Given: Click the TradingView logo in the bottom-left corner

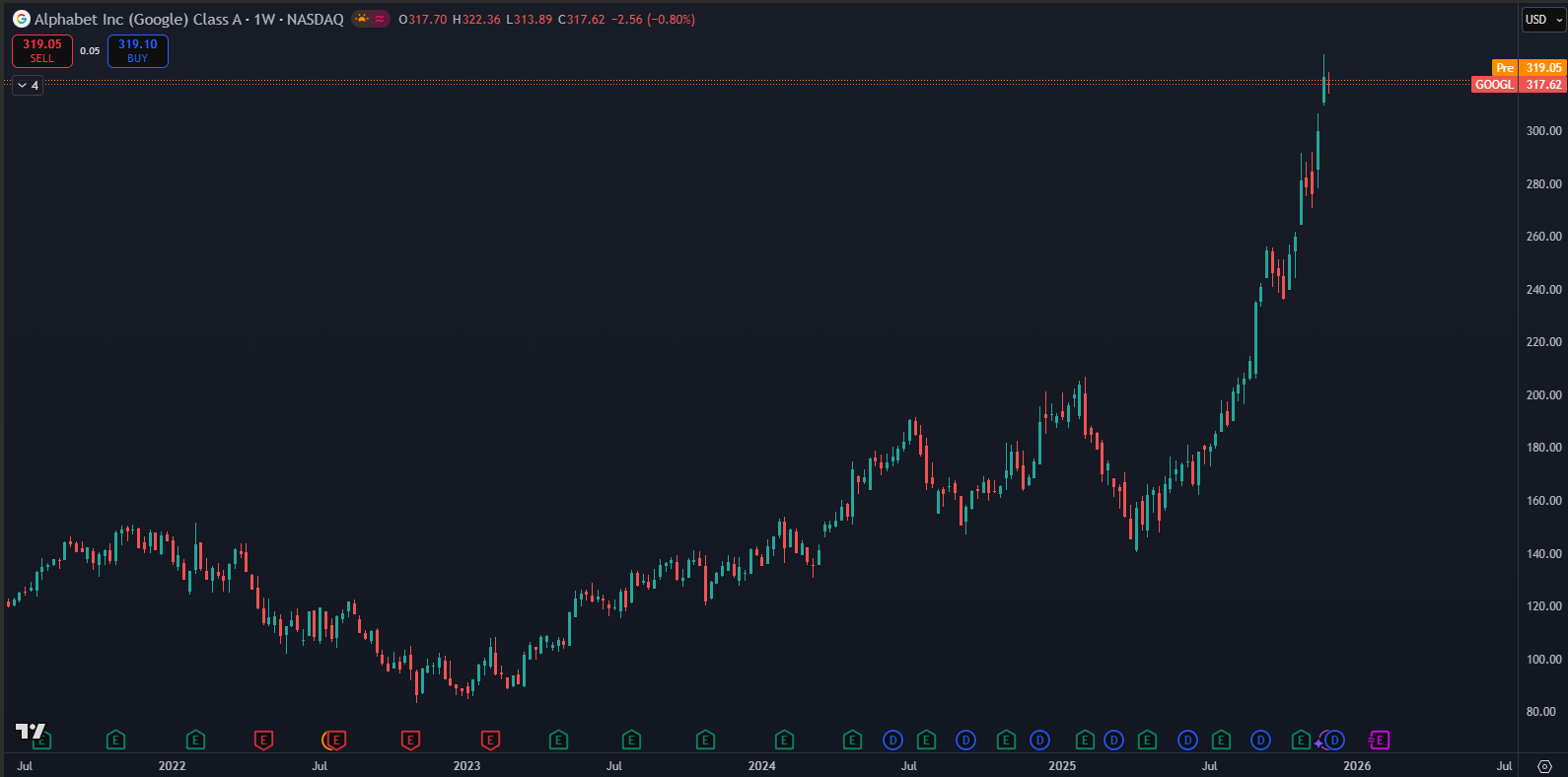Looking at the screenshot, I should [30, 731].
